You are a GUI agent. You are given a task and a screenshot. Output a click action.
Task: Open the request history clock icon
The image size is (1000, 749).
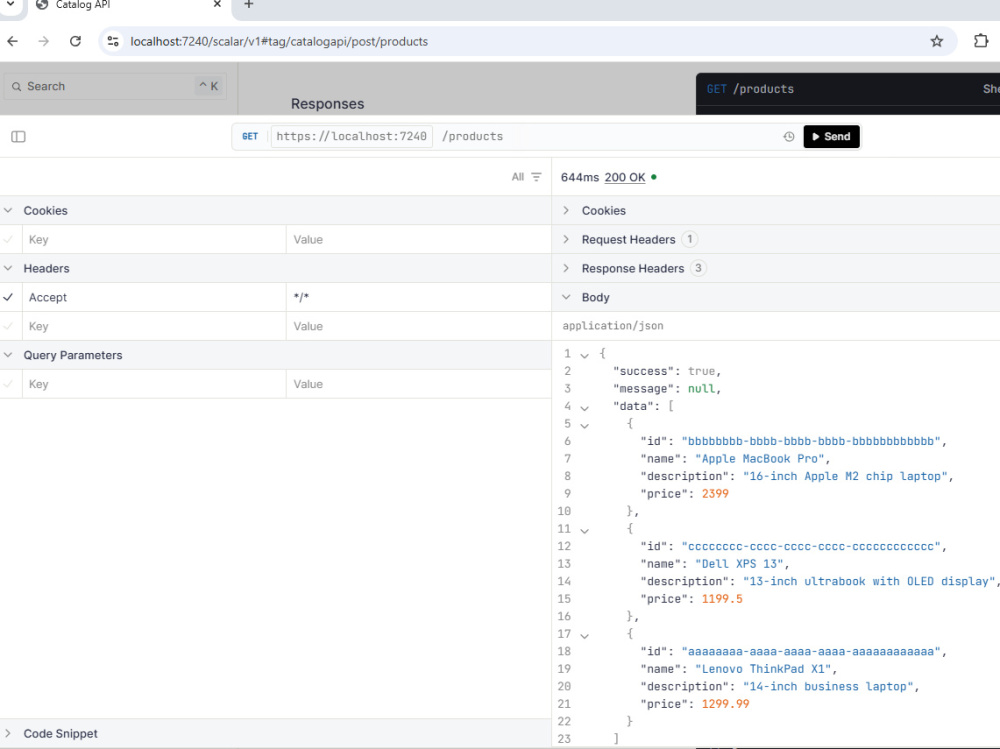(x=789, y=137)
